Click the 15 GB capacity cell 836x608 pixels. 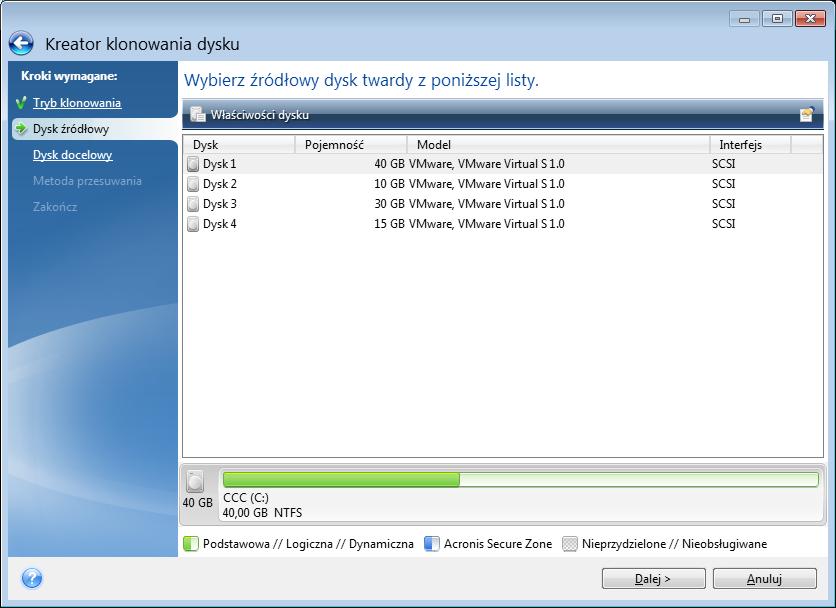tap(389, 224)
